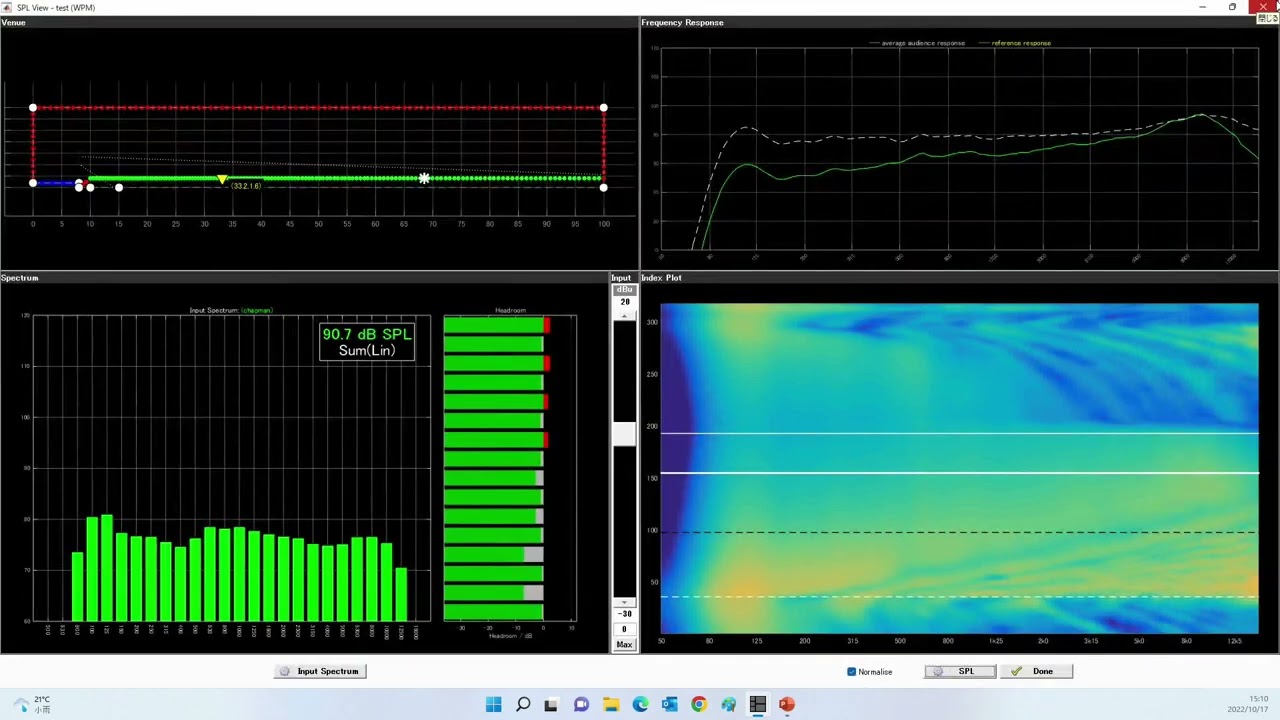Click the 90.7 dB SPL readout box
Image resolution: width=1280 pixels, height=720 pixels.
coord(367,342)
